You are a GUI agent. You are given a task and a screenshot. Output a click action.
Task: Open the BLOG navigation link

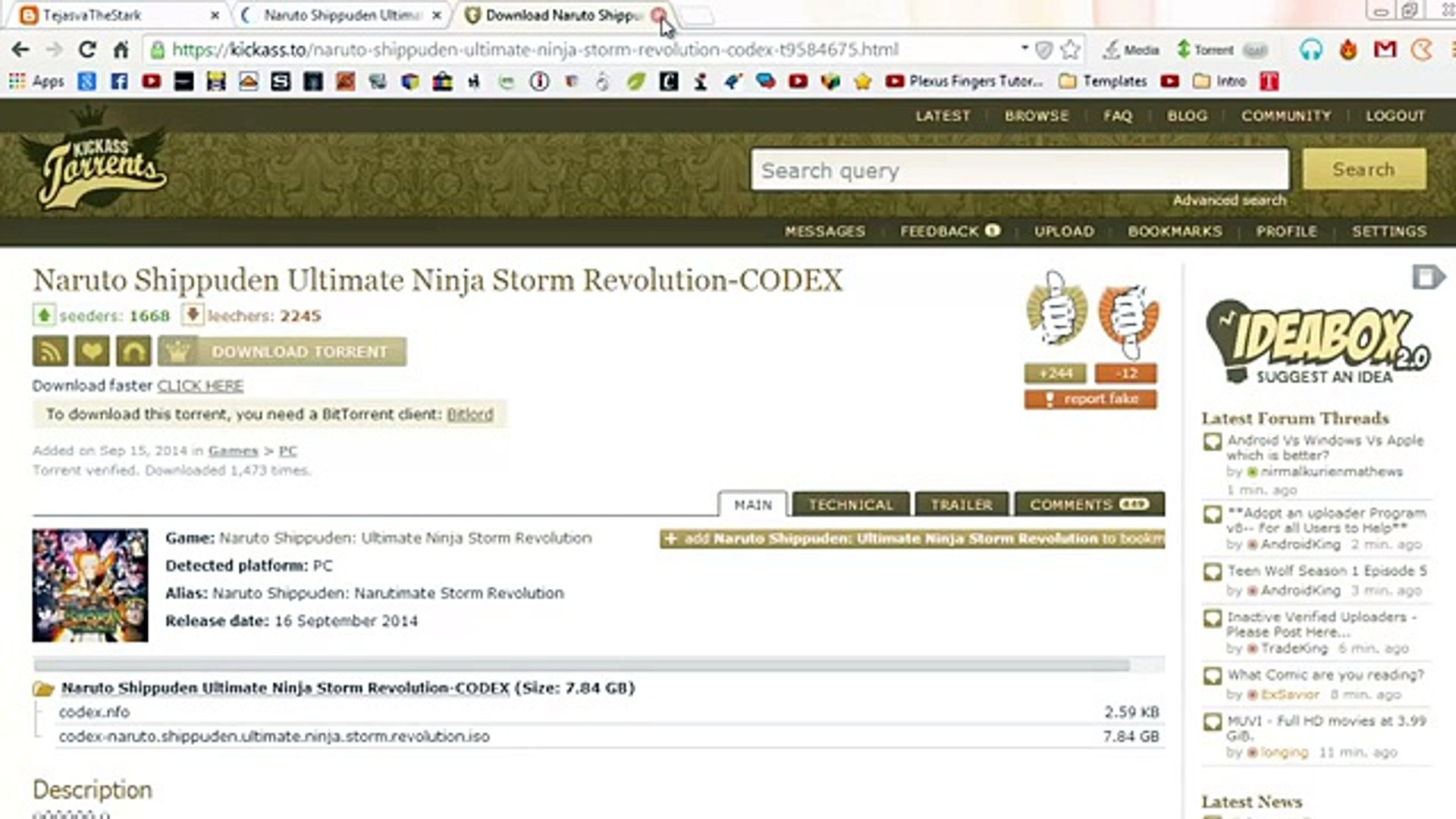pos(1187,116)
